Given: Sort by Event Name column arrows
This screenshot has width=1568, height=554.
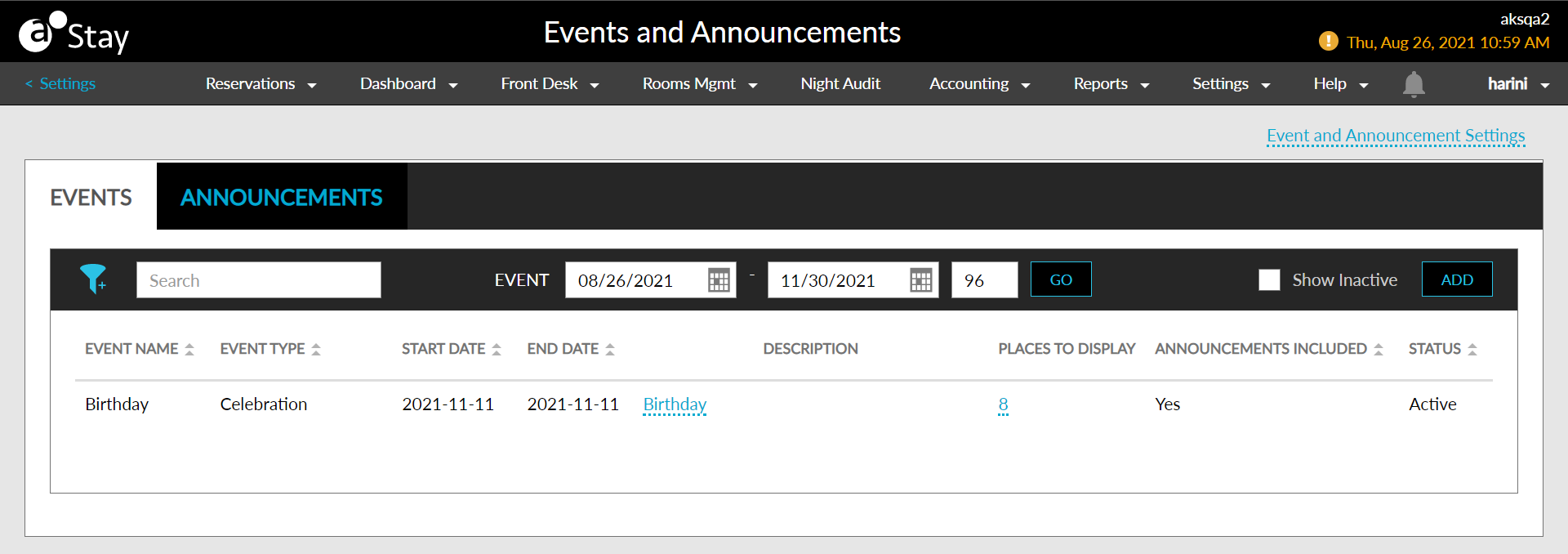Looking at the screenshot, I should (x=189, y=349).
